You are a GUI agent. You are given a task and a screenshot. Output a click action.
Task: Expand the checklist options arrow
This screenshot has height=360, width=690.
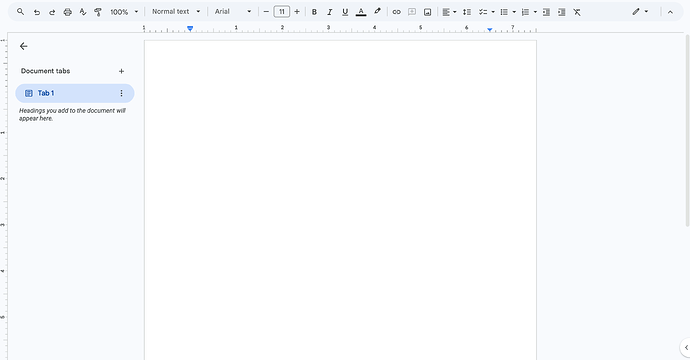click(493, 12)
